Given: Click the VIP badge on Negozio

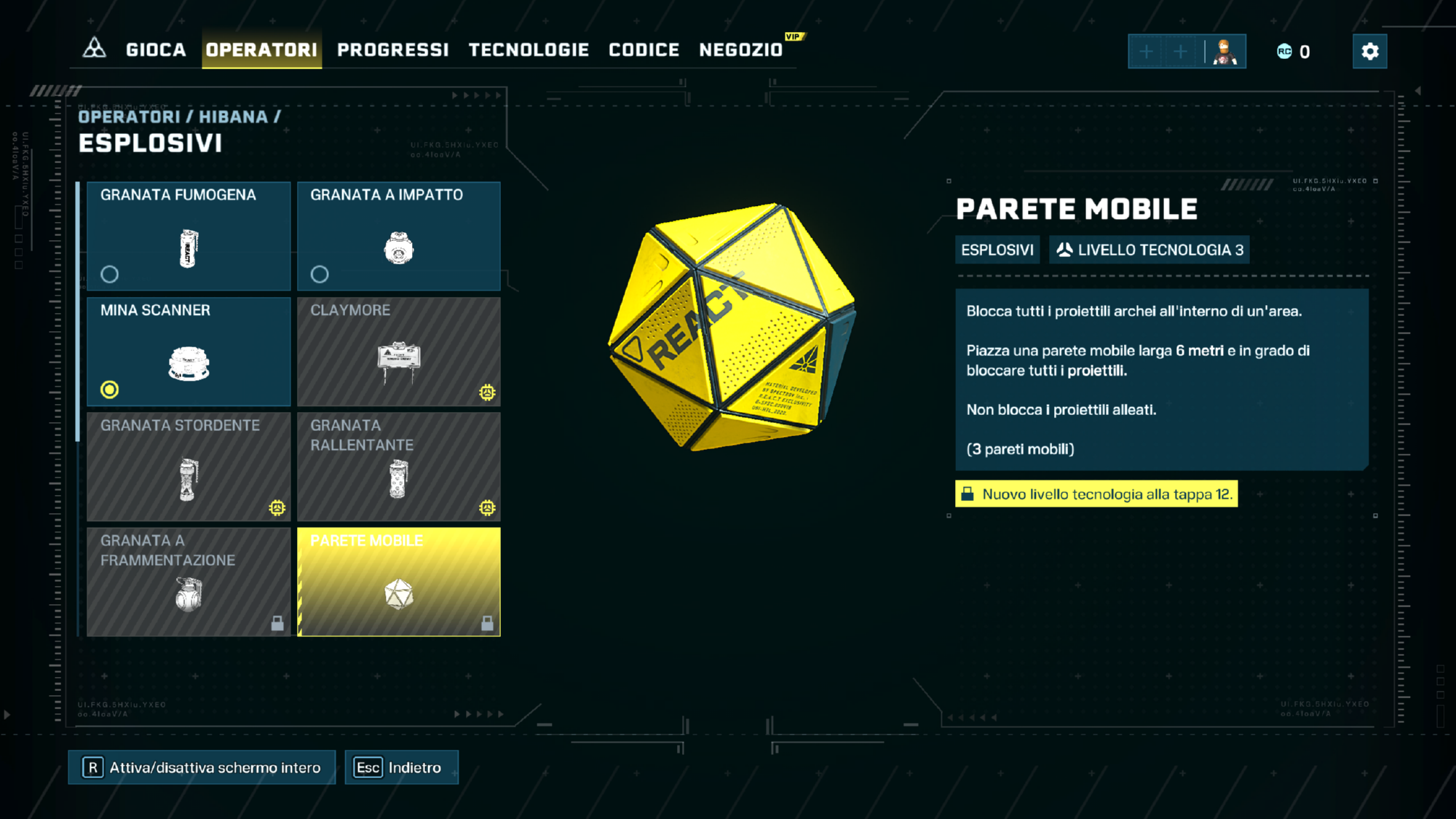Looking at the screenshot, I should (x=794, y=36).
